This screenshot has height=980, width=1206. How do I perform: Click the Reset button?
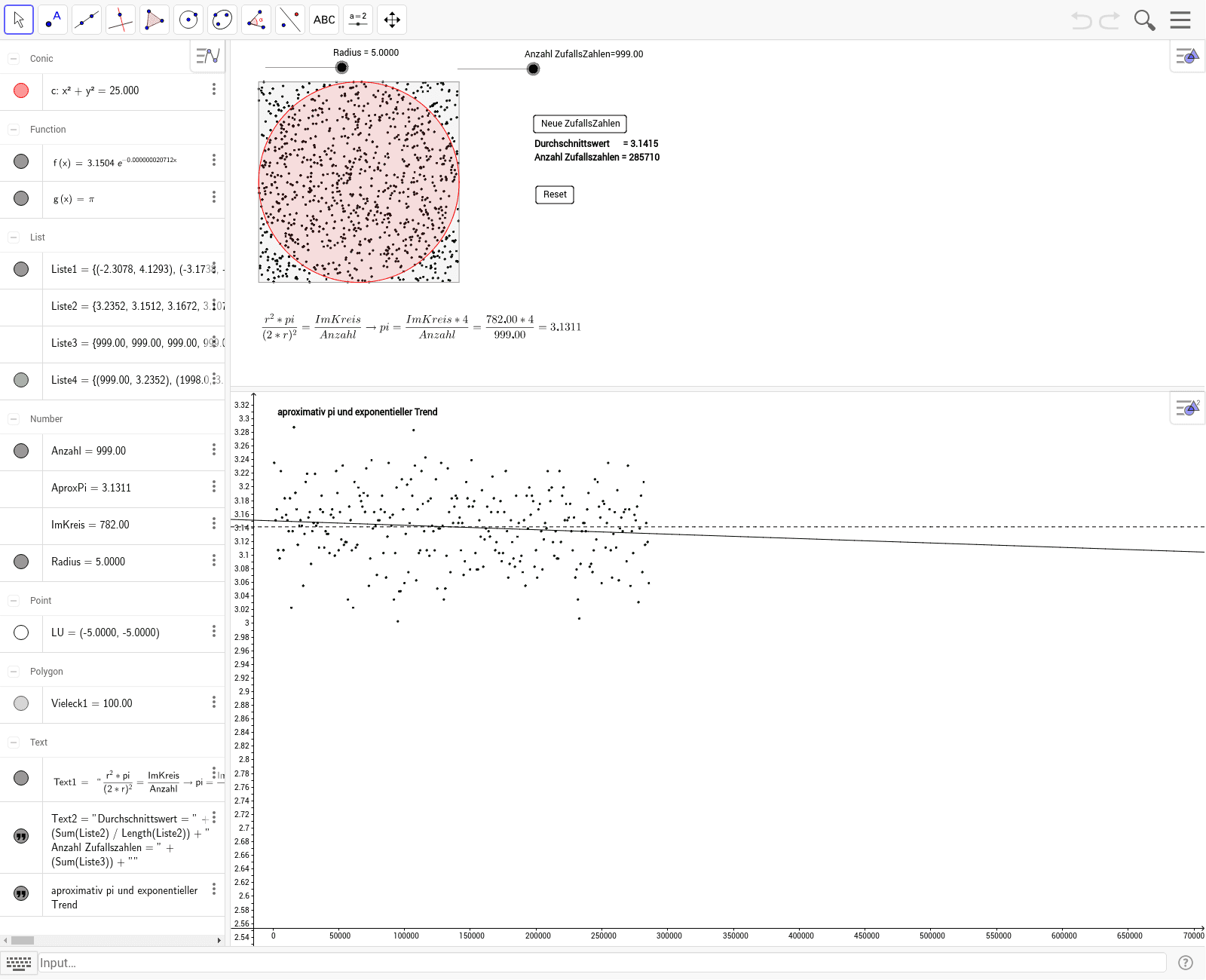coord(555,194)
